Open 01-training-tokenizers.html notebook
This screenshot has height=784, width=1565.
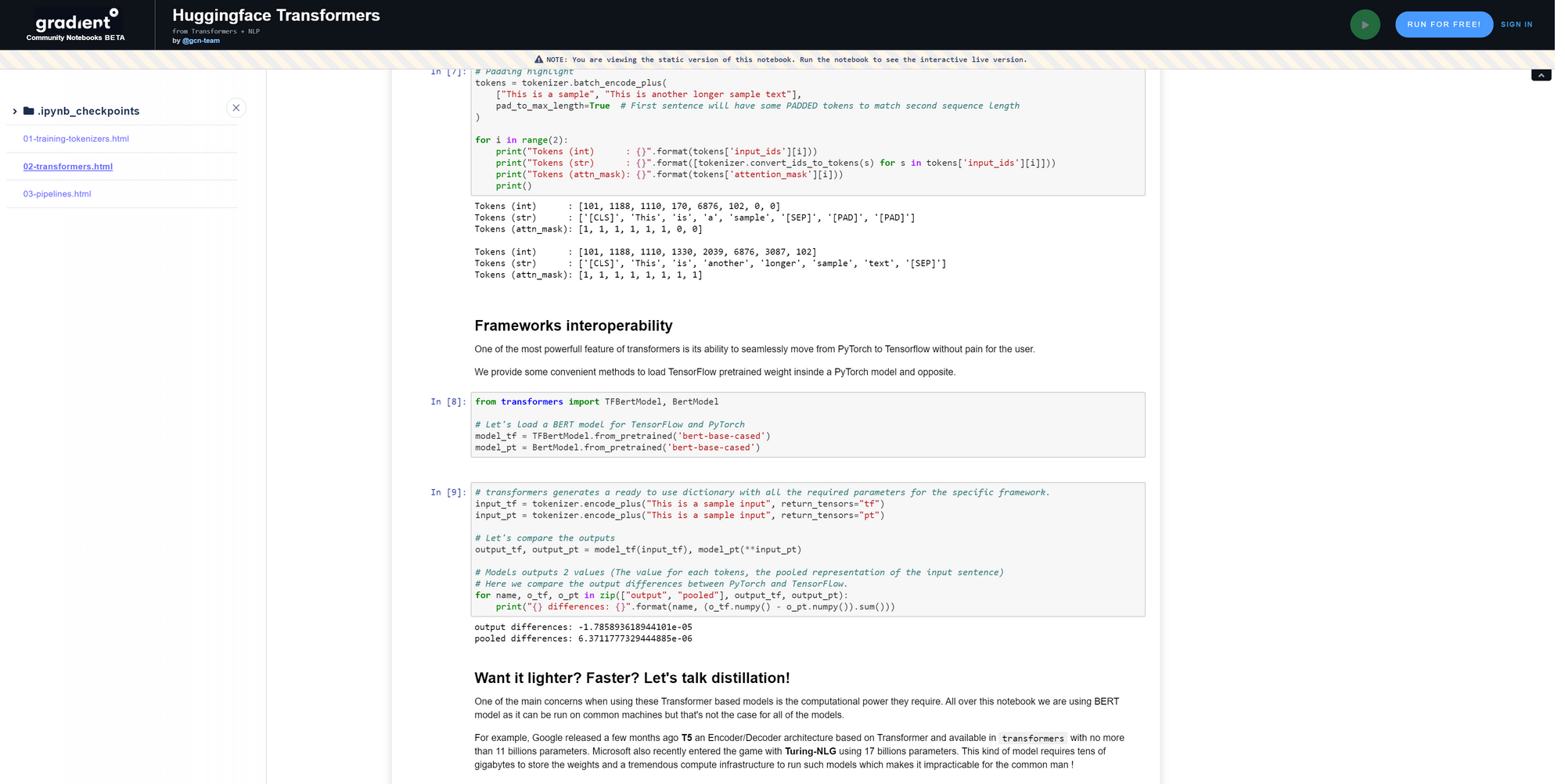click(x=76, y=139)
